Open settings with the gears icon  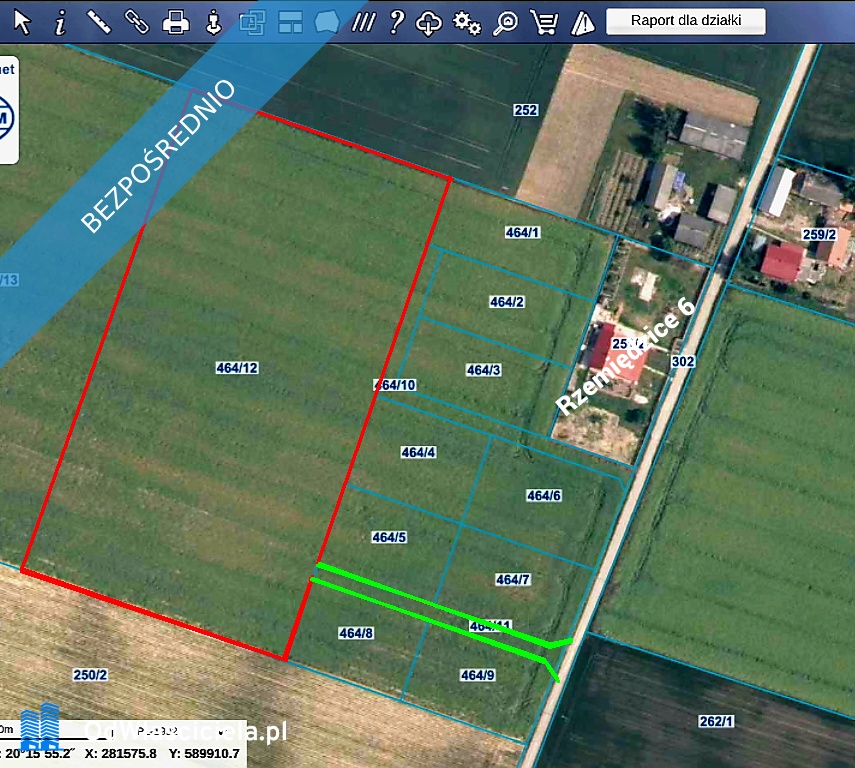click(467, 21)
